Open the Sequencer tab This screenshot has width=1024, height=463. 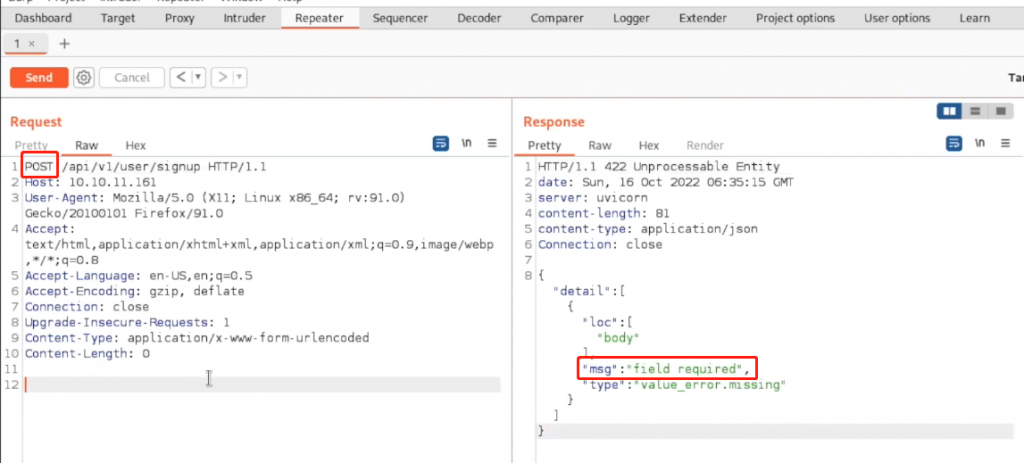click(x=400, y=18)
